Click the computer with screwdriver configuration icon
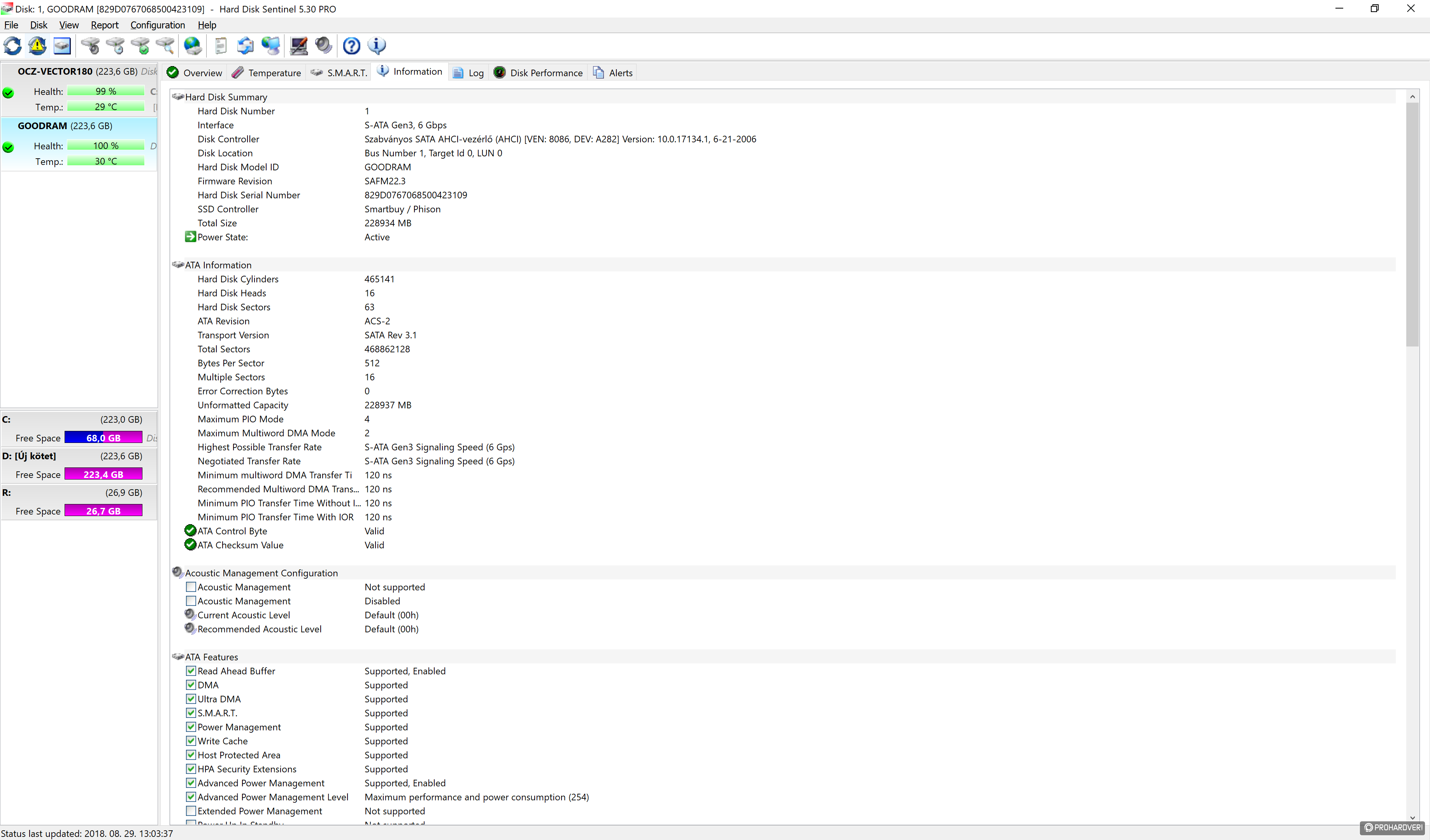The height and width of the screenshot is (840, 1430). point(298,45)
